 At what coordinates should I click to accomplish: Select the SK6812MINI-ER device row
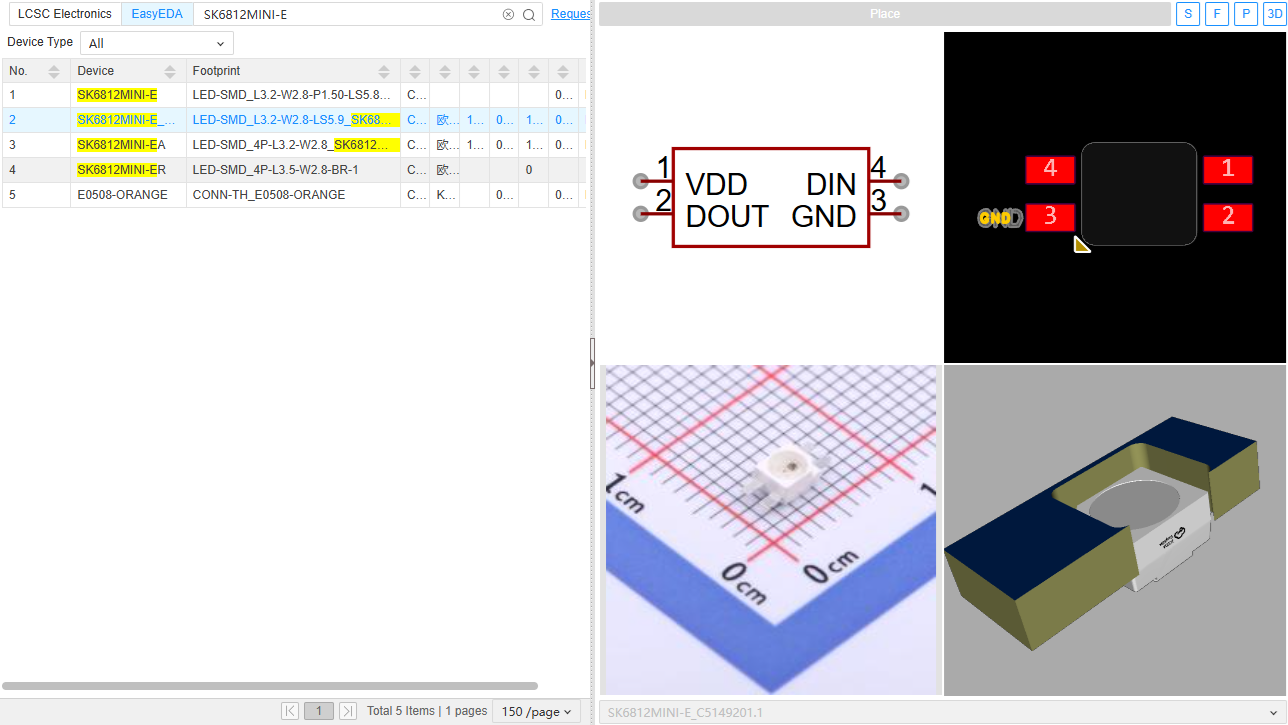tap(121, 170)
